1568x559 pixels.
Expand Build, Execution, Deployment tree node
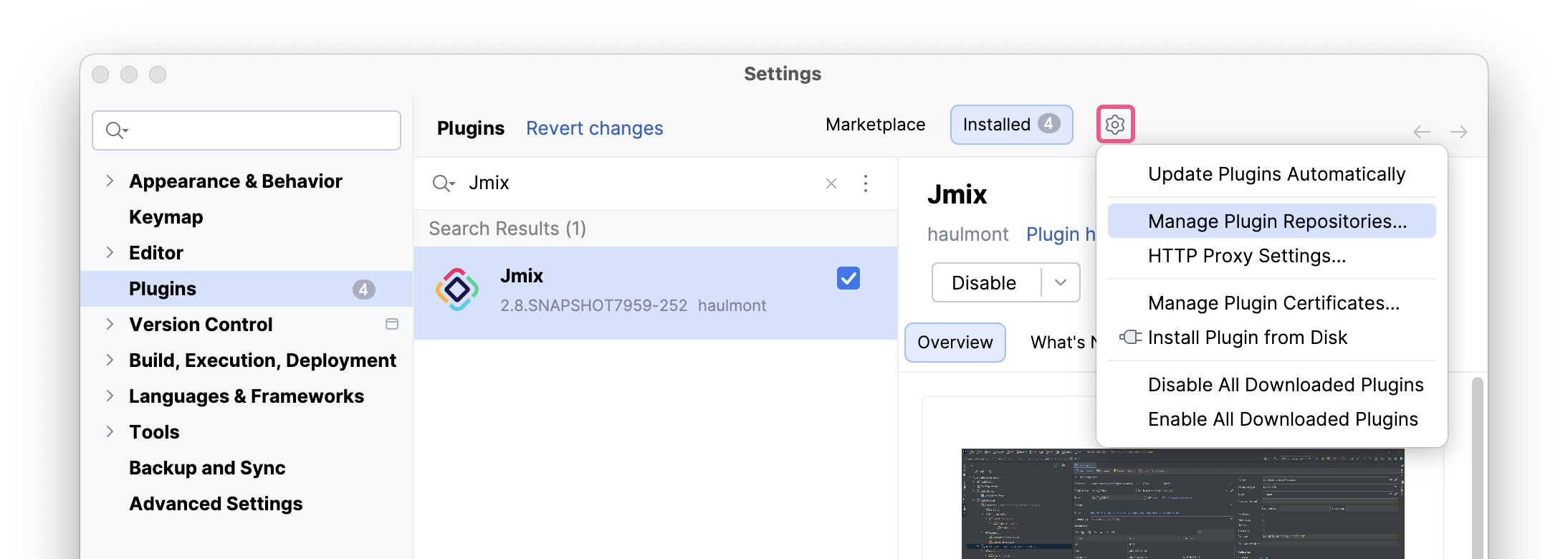tap(110, 360)
